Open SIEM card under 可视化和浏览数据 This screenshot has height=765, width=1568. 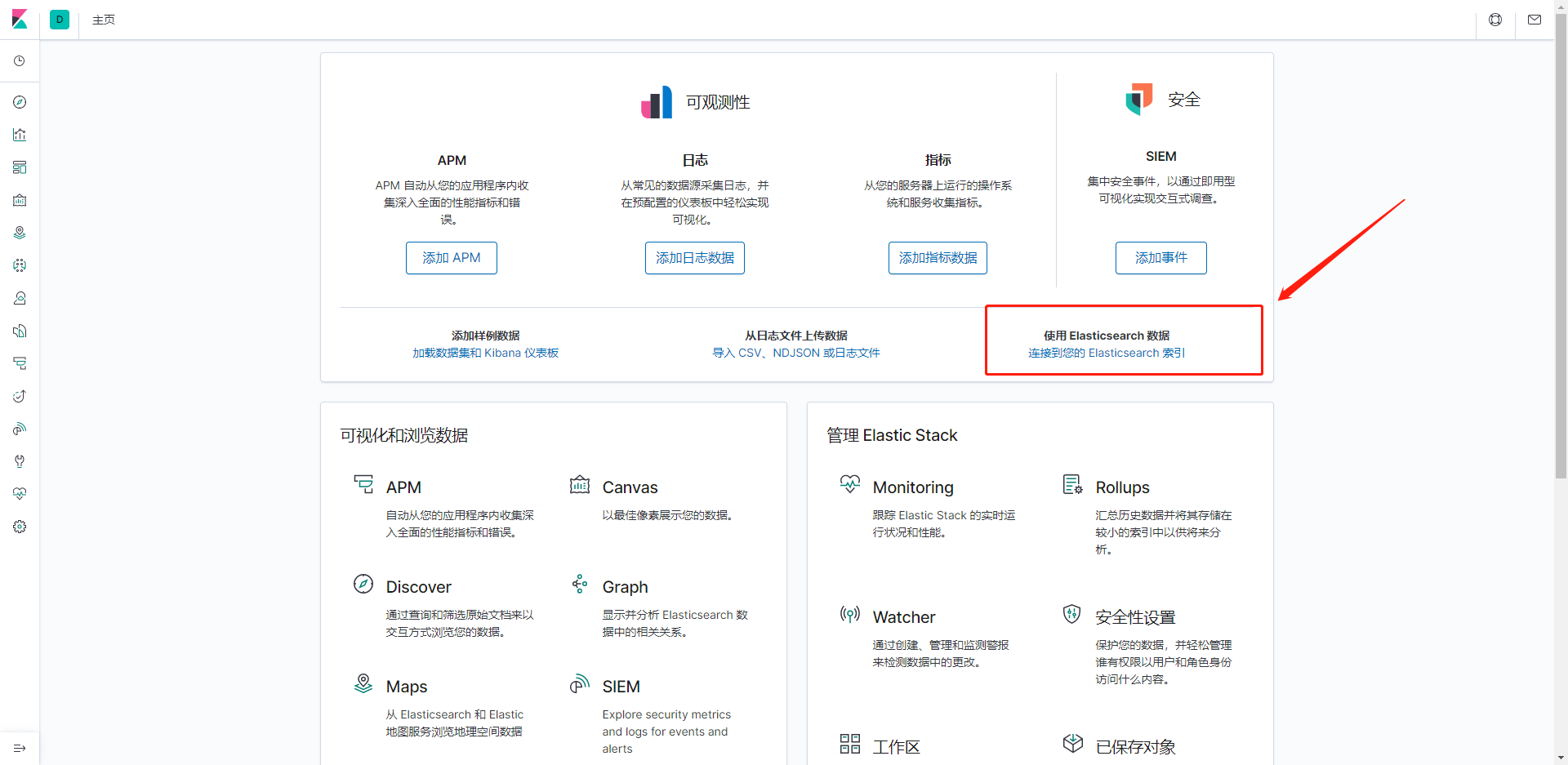click(621, 687)
